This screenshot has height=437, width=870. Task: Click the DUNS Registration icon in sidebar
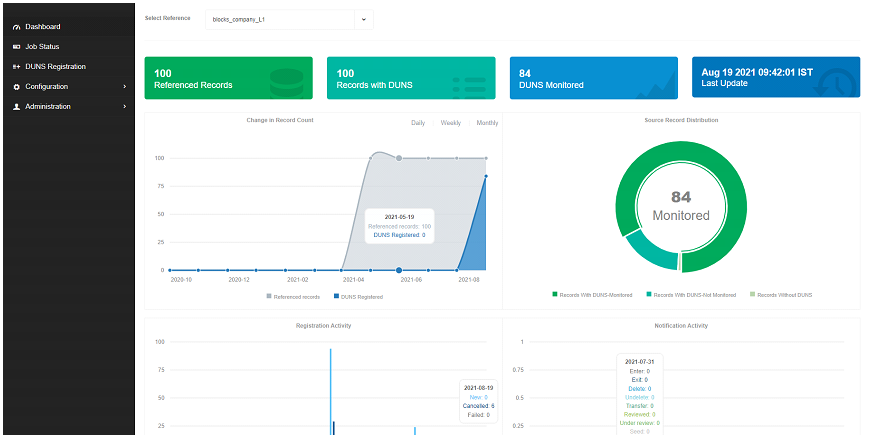[x=16, y=67]
